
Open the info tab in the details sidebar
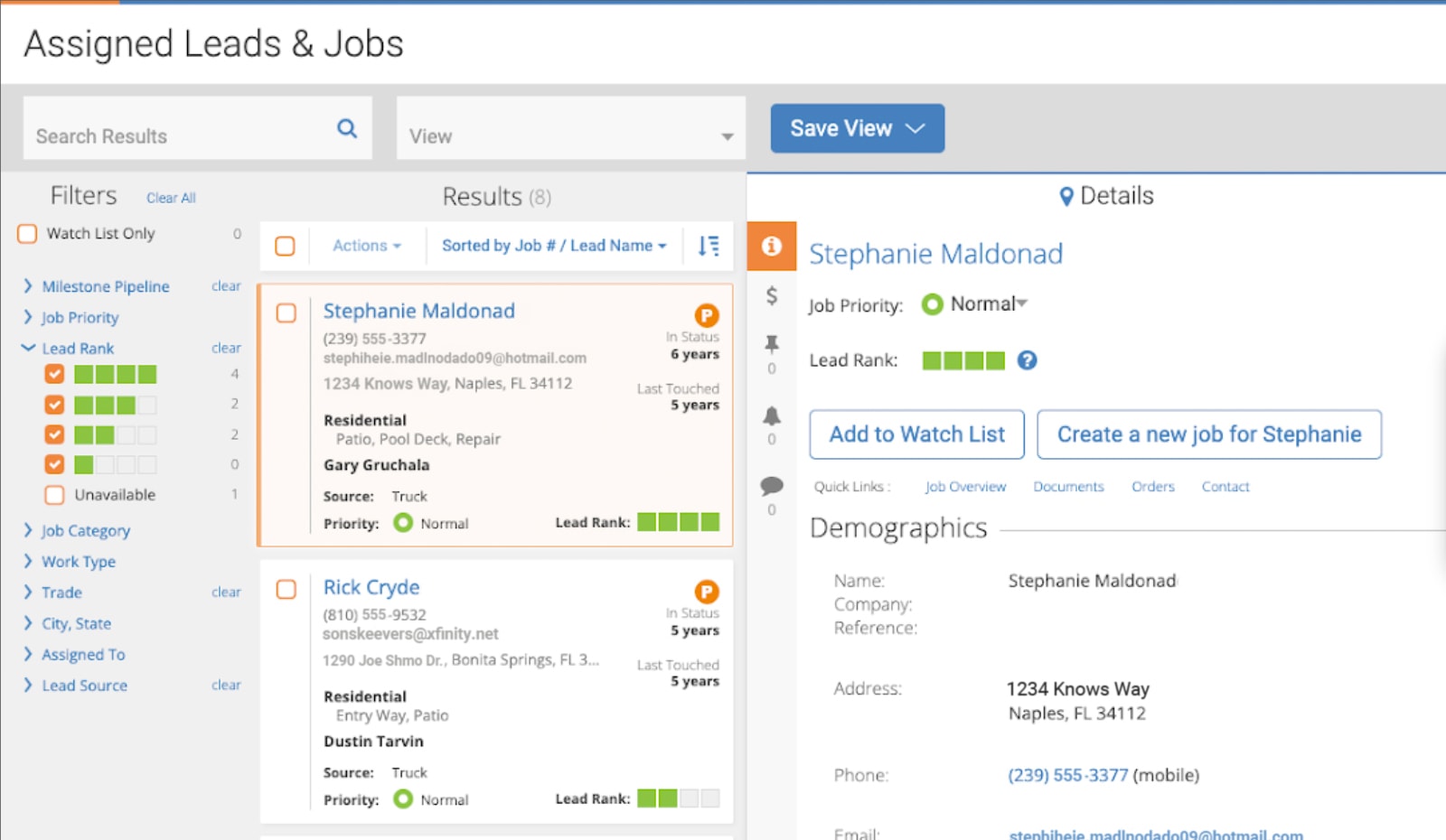771,246
